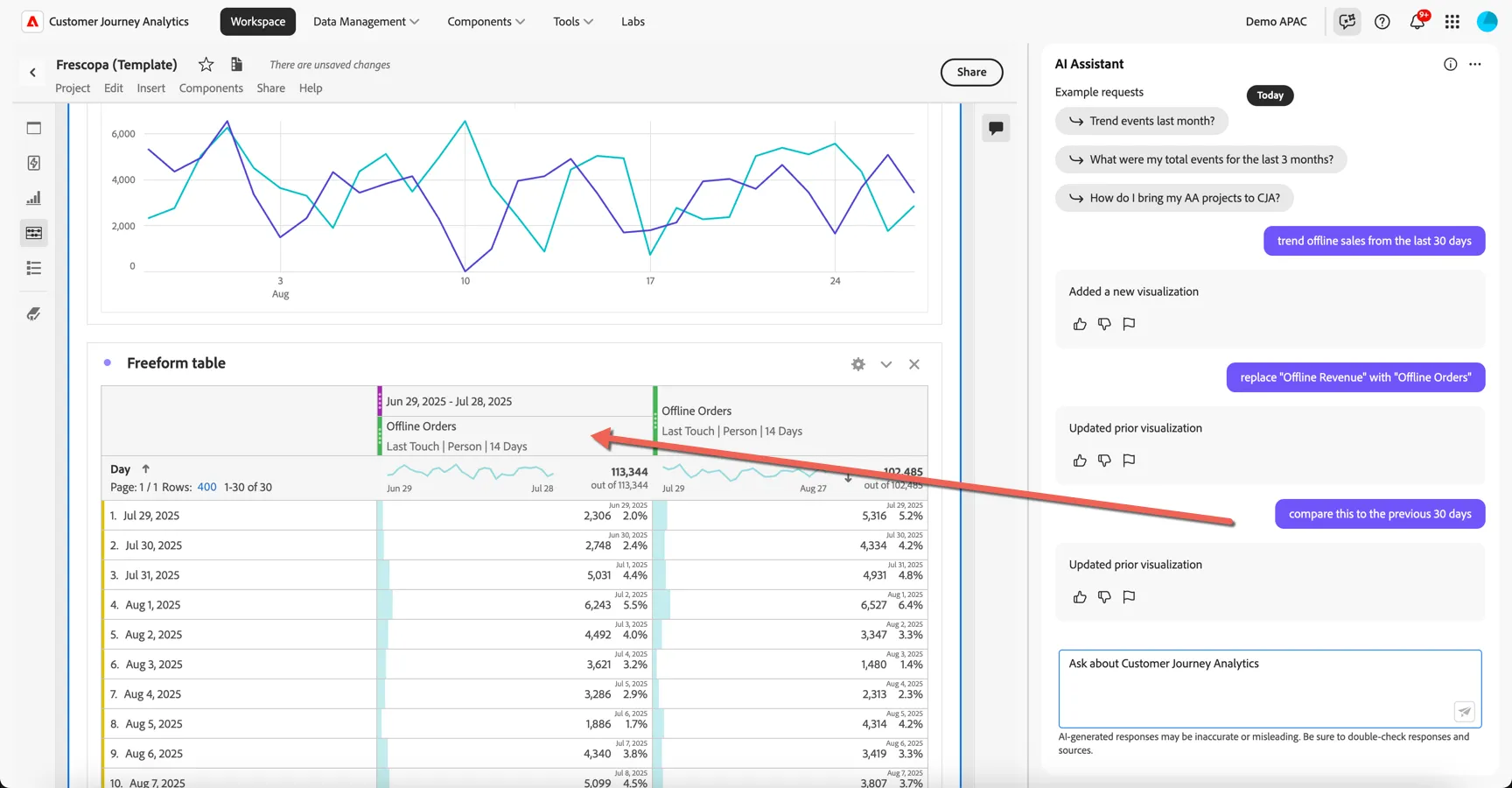Choose 'What were my total events' example request

(x=1200, y=159)
